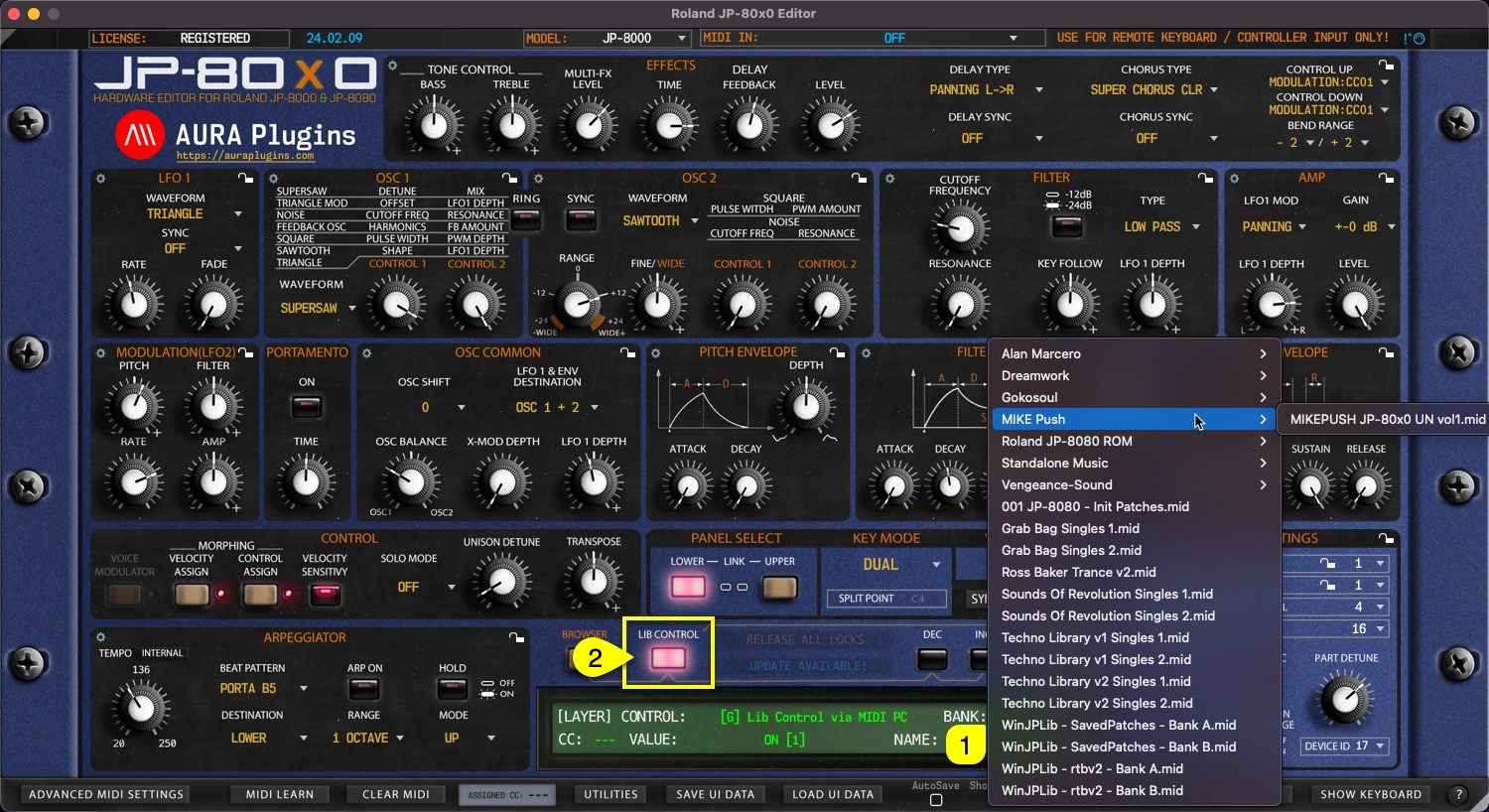Open the Arpeggiator gear settings
Viewport: 1489px width, 812px height.
point(100,637)
